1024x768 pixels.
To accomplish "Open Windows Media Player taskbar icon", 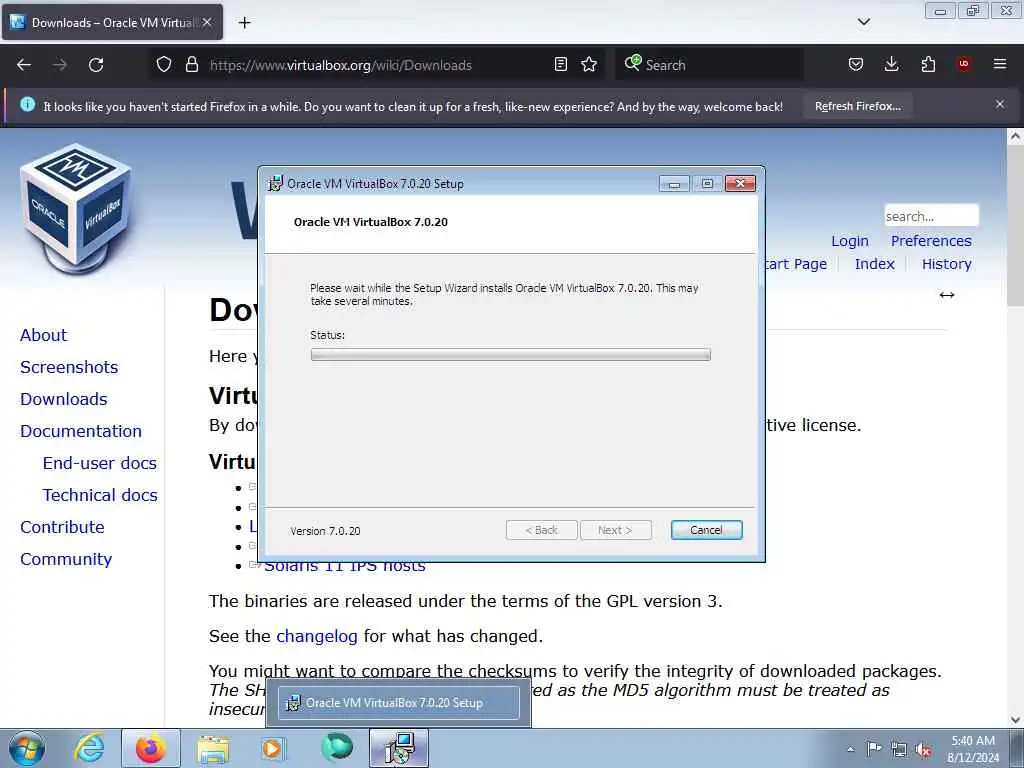I will click(274, 748).
